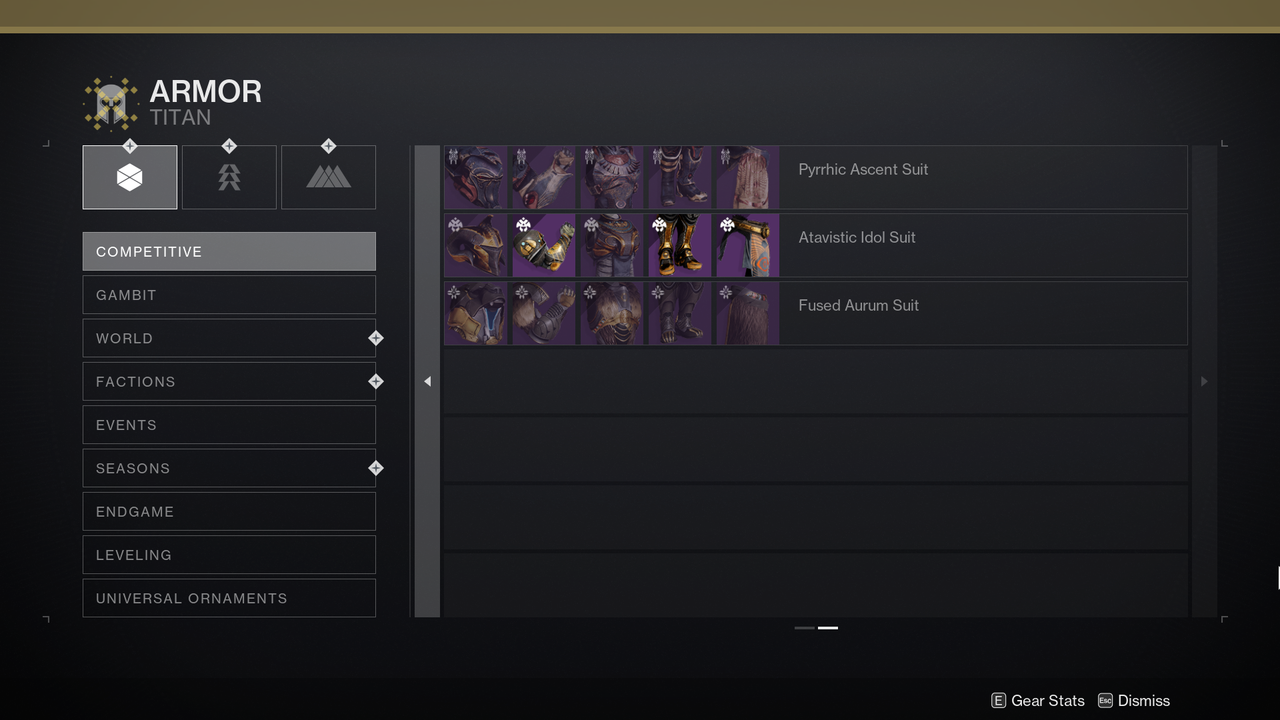Select Pyrrhic Ascent gauntlets icon
The height and width of the screenshot is (720, 1280).
(x=544, y=177)
